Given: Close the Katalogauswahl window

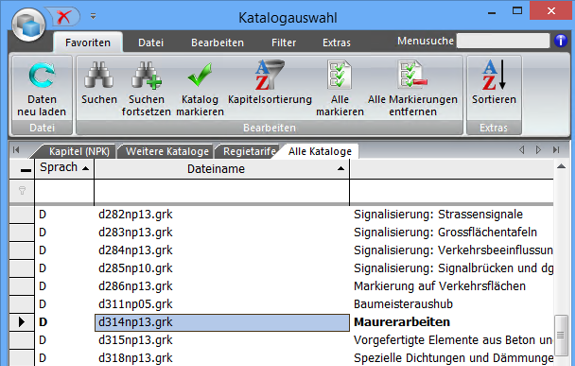Looking at the screenshot, I should (x=551, y=11).
